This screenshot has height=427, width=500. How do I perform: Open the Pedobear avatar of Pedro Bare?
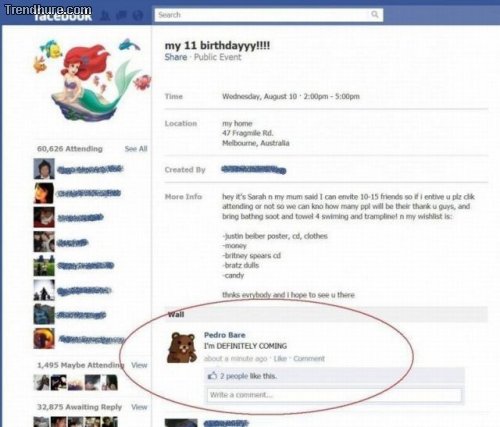point(181,348)
